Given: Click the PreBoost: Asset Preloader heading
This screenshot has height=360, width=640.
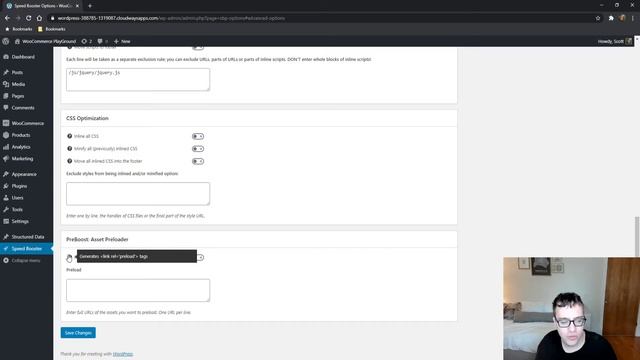Looking at the screenshot, I should 97,240.
